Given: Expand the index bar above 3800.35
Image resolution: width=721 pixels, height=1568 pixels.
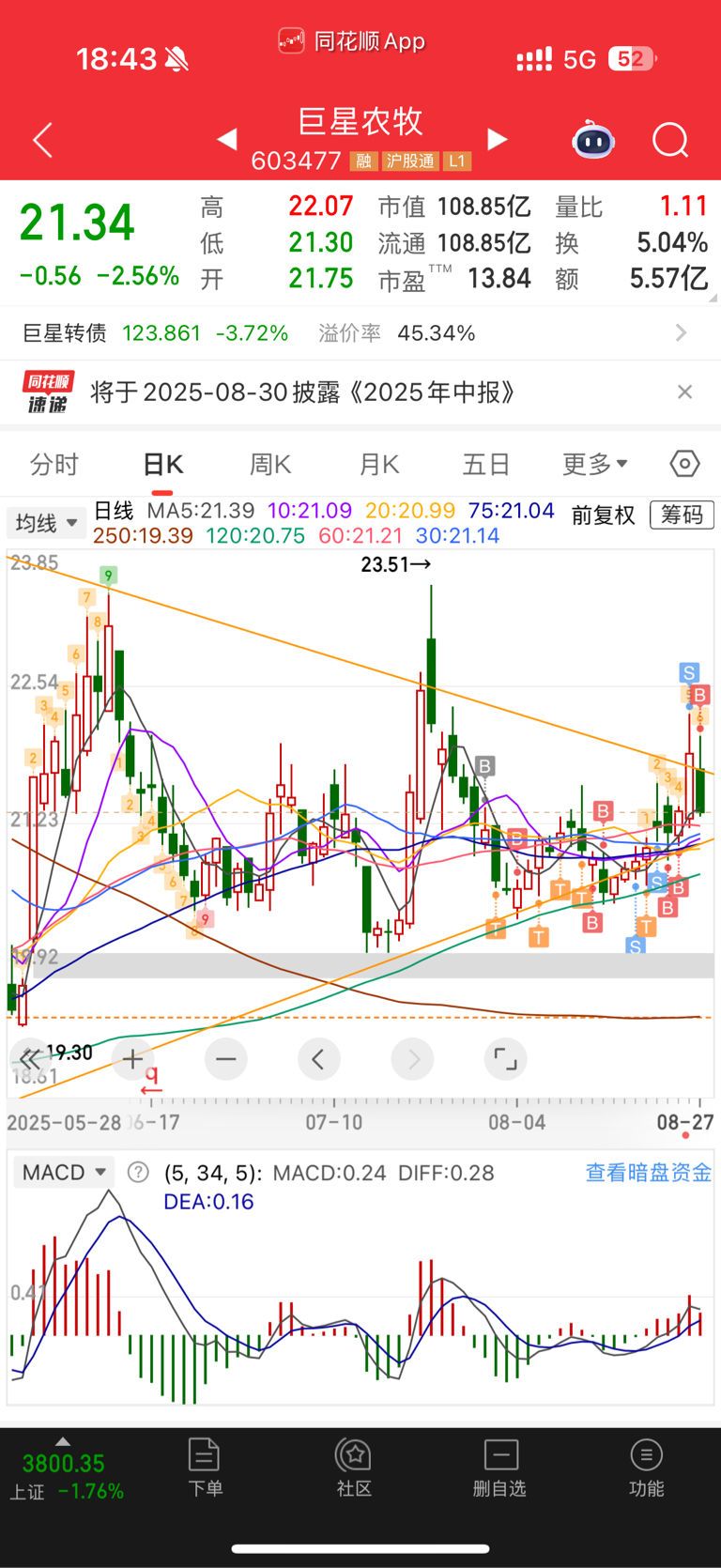Looking at the screenshot, I should [63, 1440].
